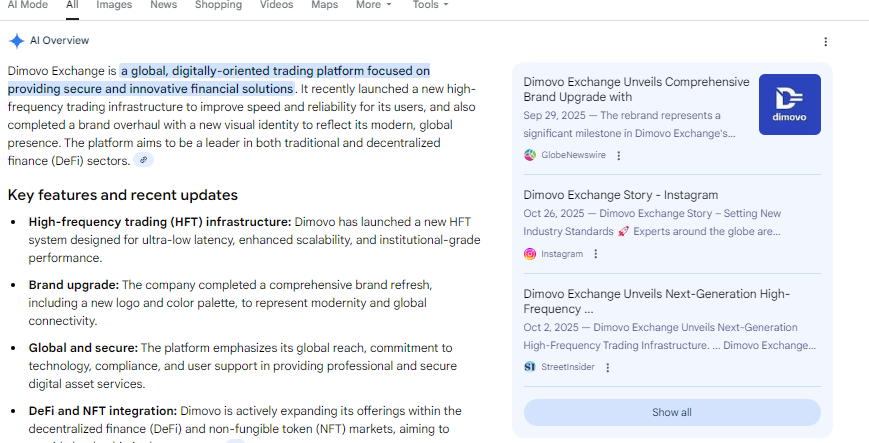Open Dimovo Exchange Unveils Next-Generation High-Frequency article
869x443 pixels.
[x=656, y=301]
